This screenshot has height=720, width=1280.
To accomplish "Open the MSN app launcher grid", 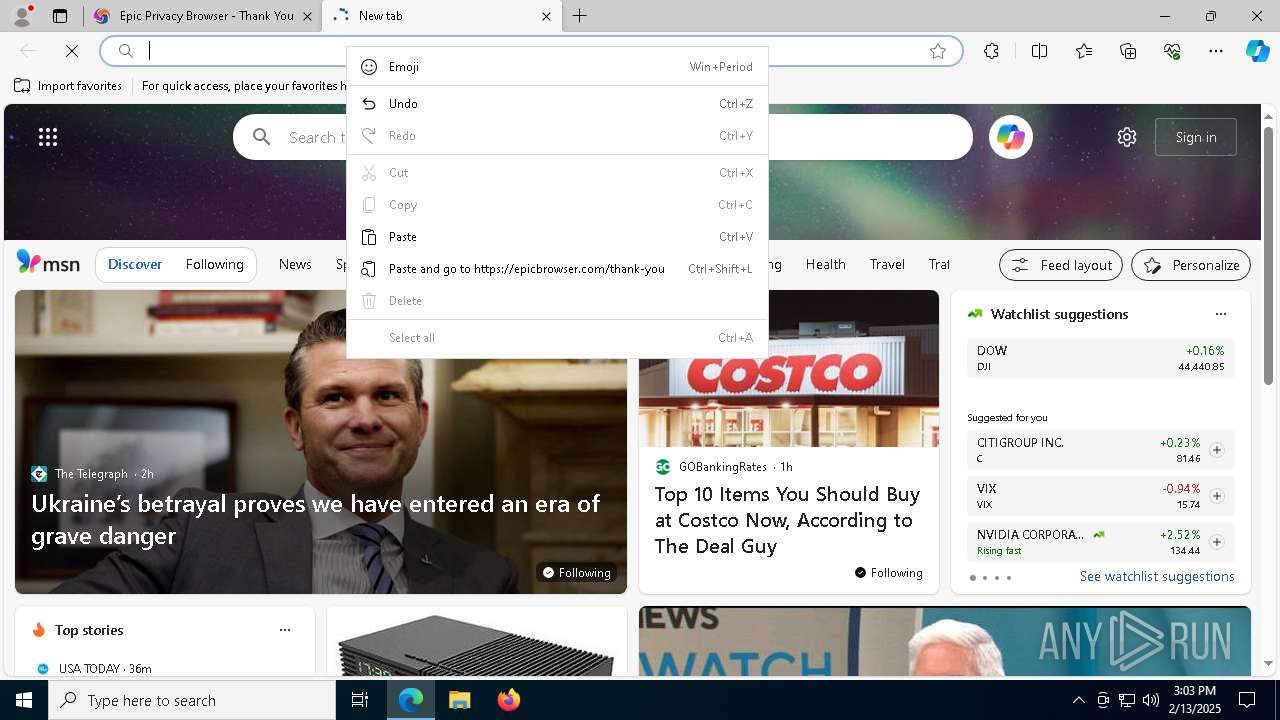I will pos(48,137).
